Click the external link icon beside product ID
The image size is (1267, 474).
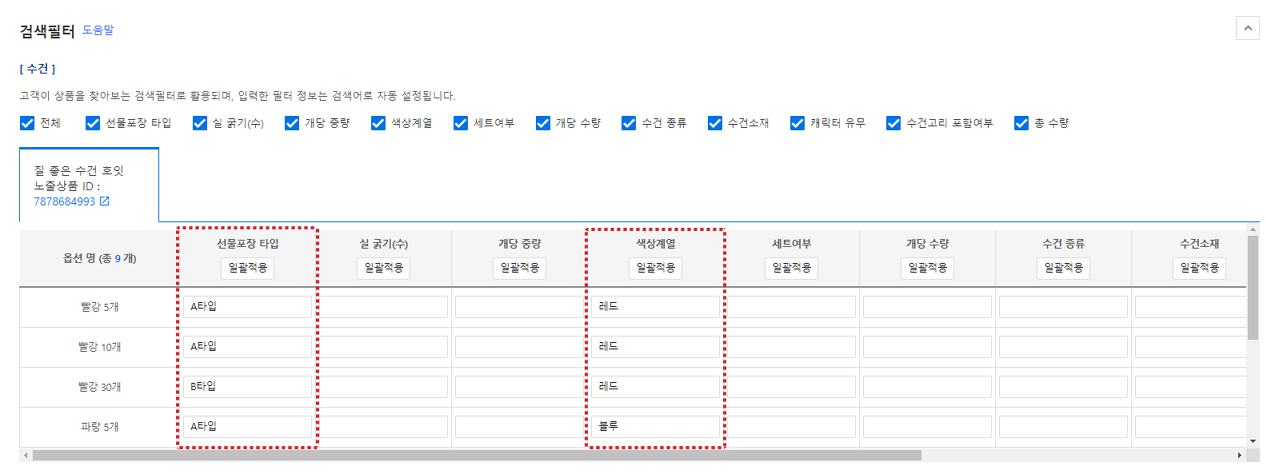(104, 201)
